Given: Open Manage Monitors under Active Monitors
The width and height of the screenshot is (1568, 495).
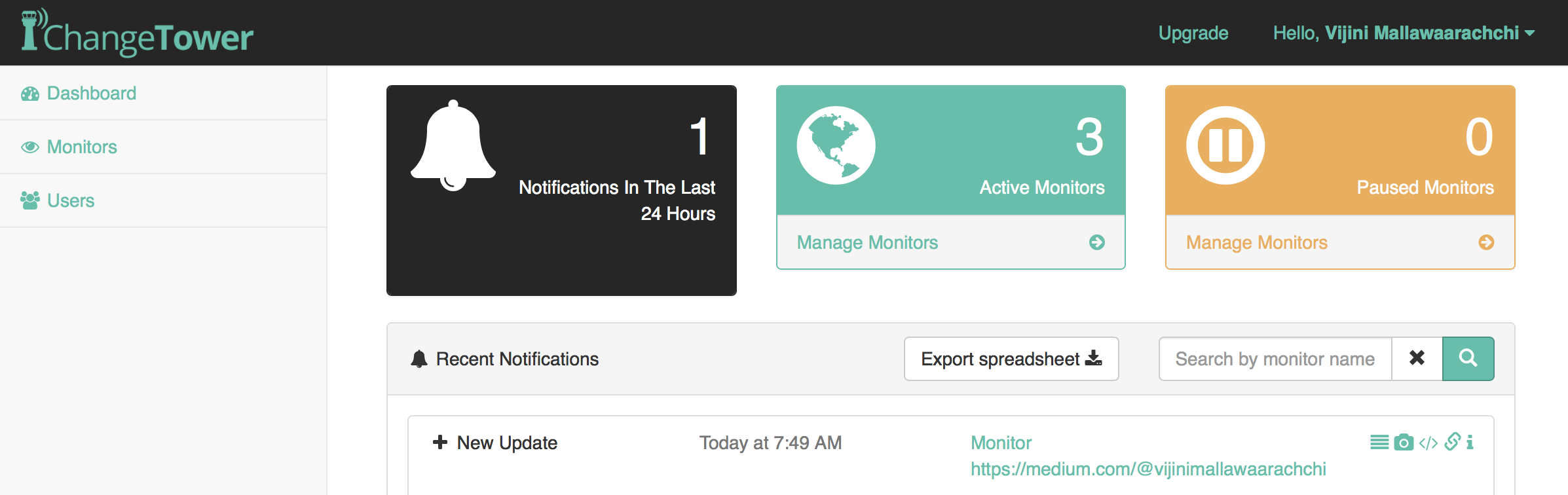Looking at the screenshot, I should coord(950,242).
